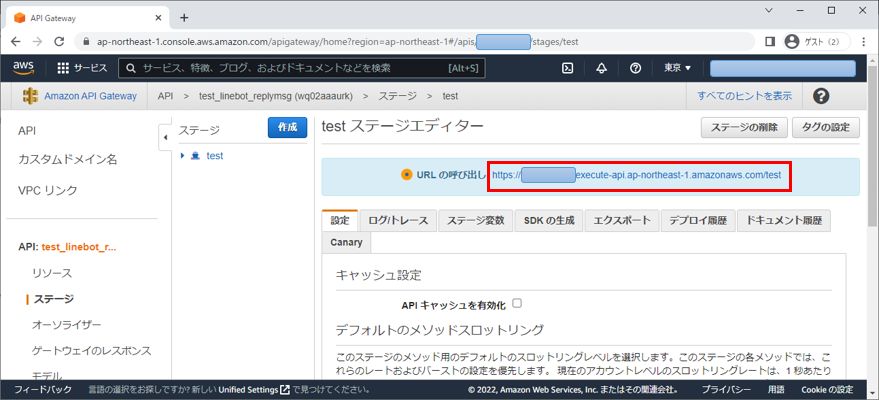The height and width of the screenshot is (400, 879).
Task: Toggle the browser side panel icon
Action: 770,41
